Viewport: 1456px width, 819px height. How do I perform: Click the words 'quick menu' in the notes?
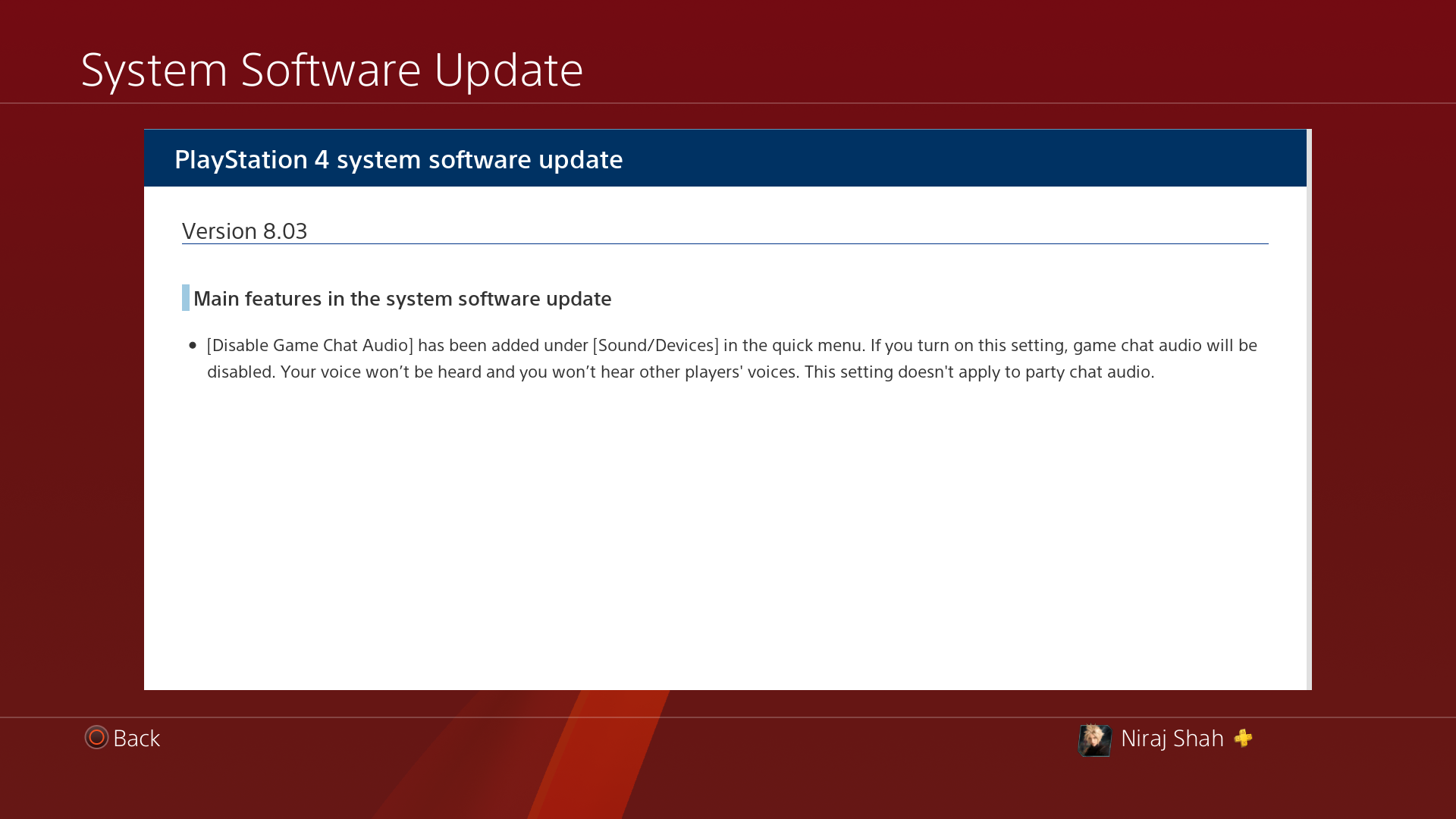pyautogui.click(x=817, y=346)
